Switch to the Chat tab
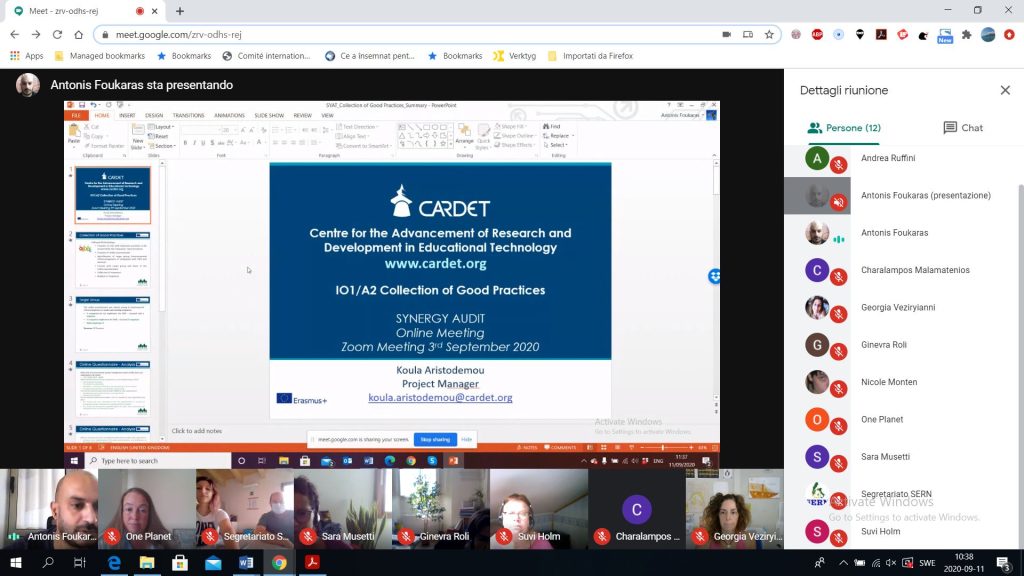 coord(963,128)
